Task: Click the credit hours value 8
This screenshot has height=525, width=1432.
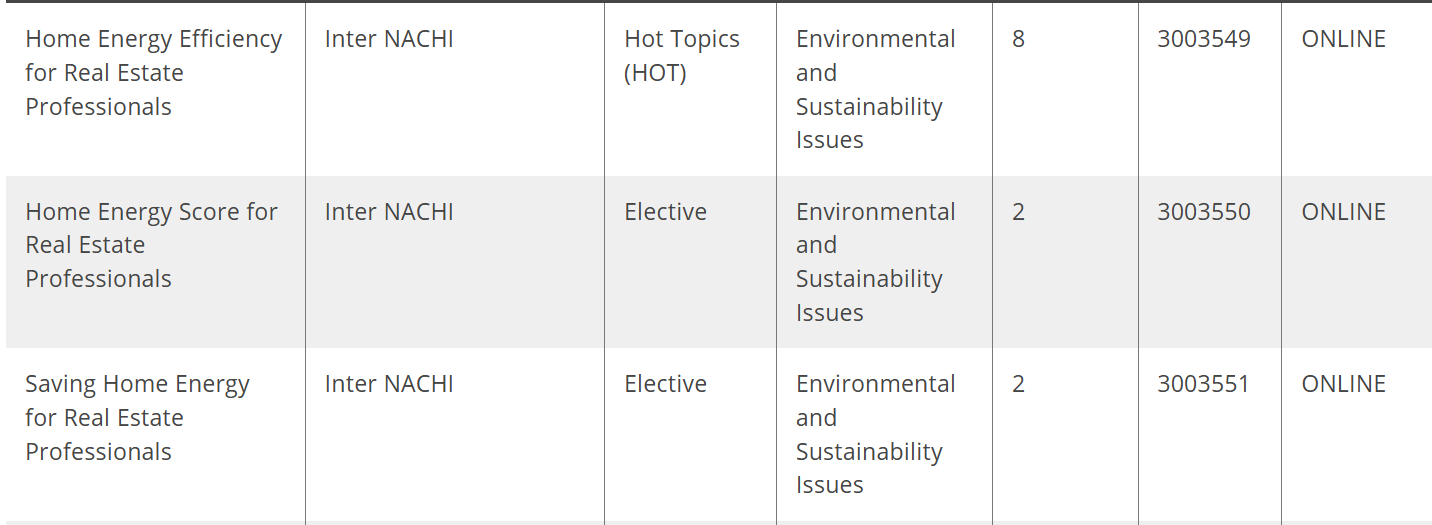Action: [1018, 39]
